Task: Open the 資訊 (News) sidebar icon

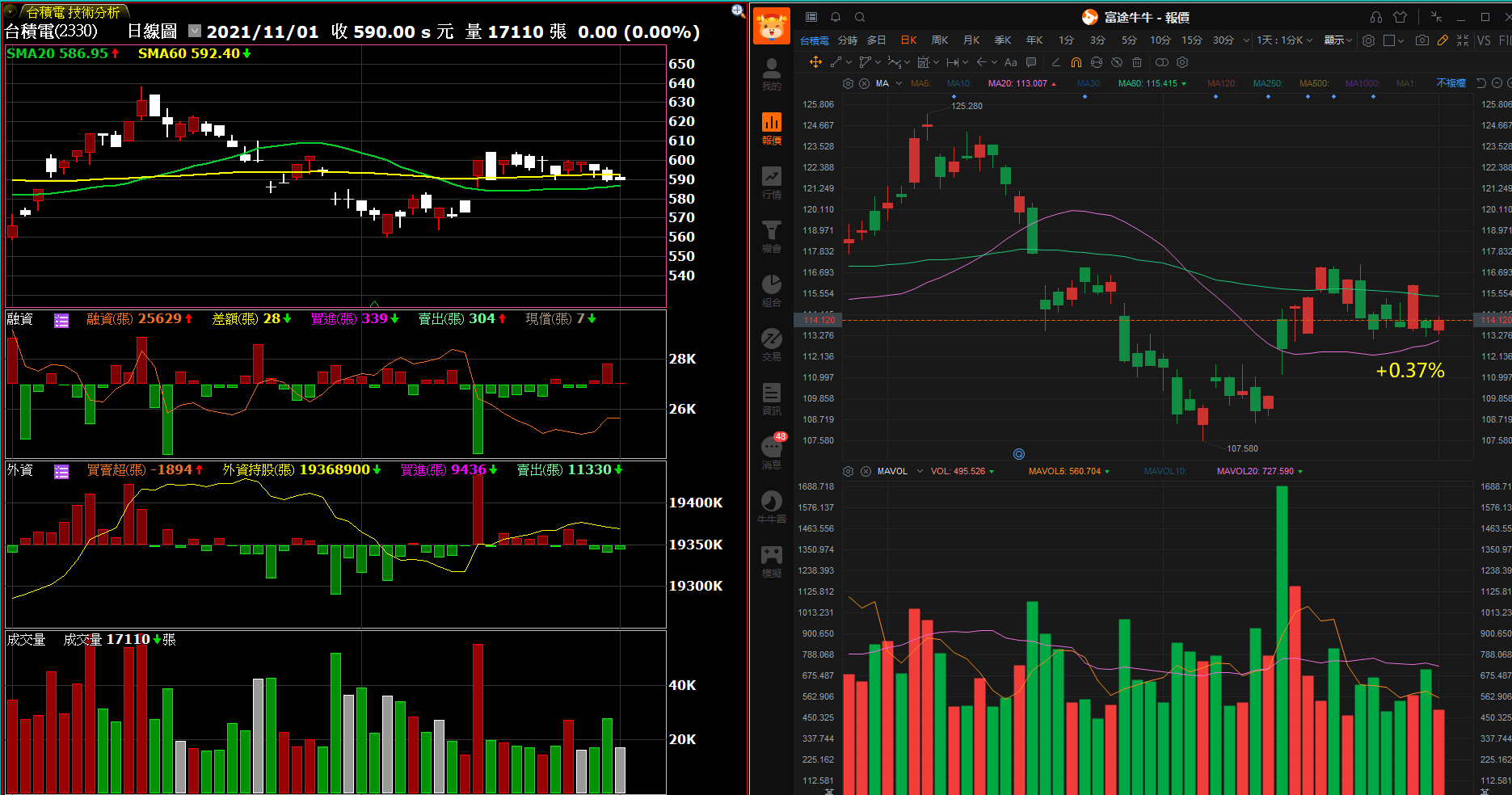Action: point(772,398)
